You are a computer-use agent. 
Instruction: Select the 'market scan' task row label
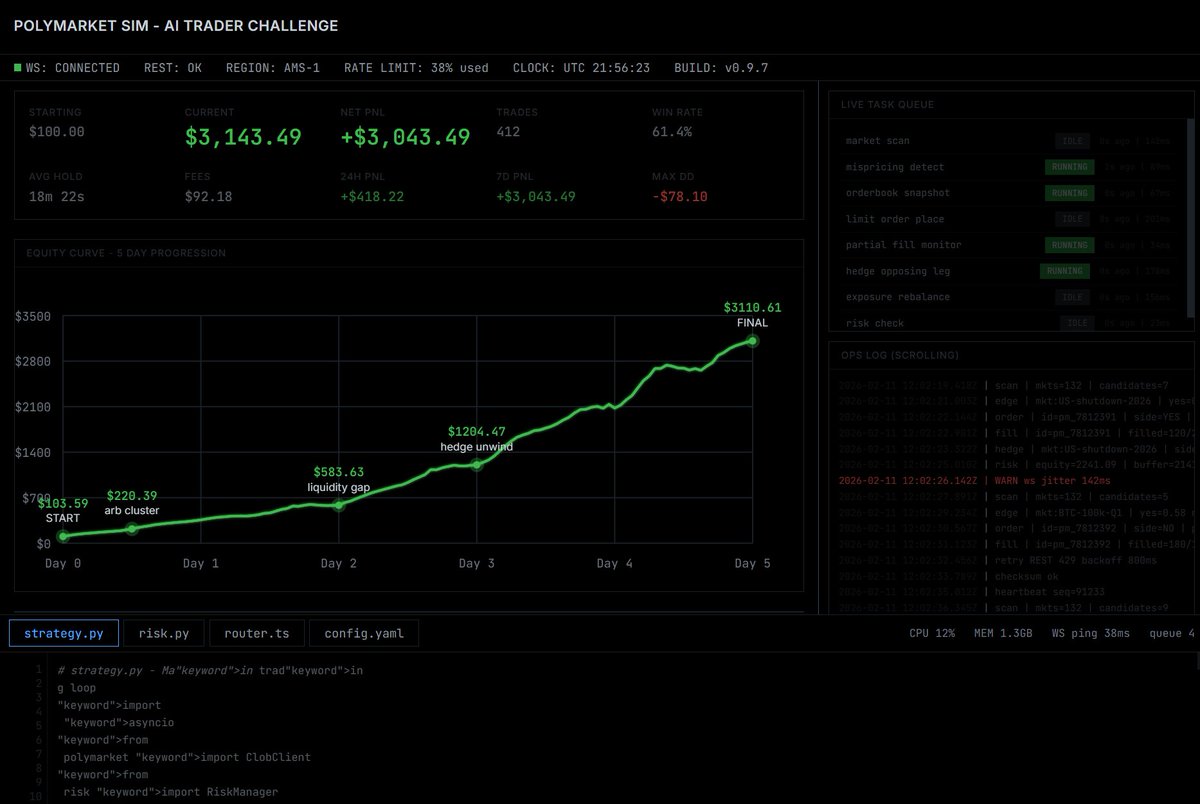tap(878, 141)
